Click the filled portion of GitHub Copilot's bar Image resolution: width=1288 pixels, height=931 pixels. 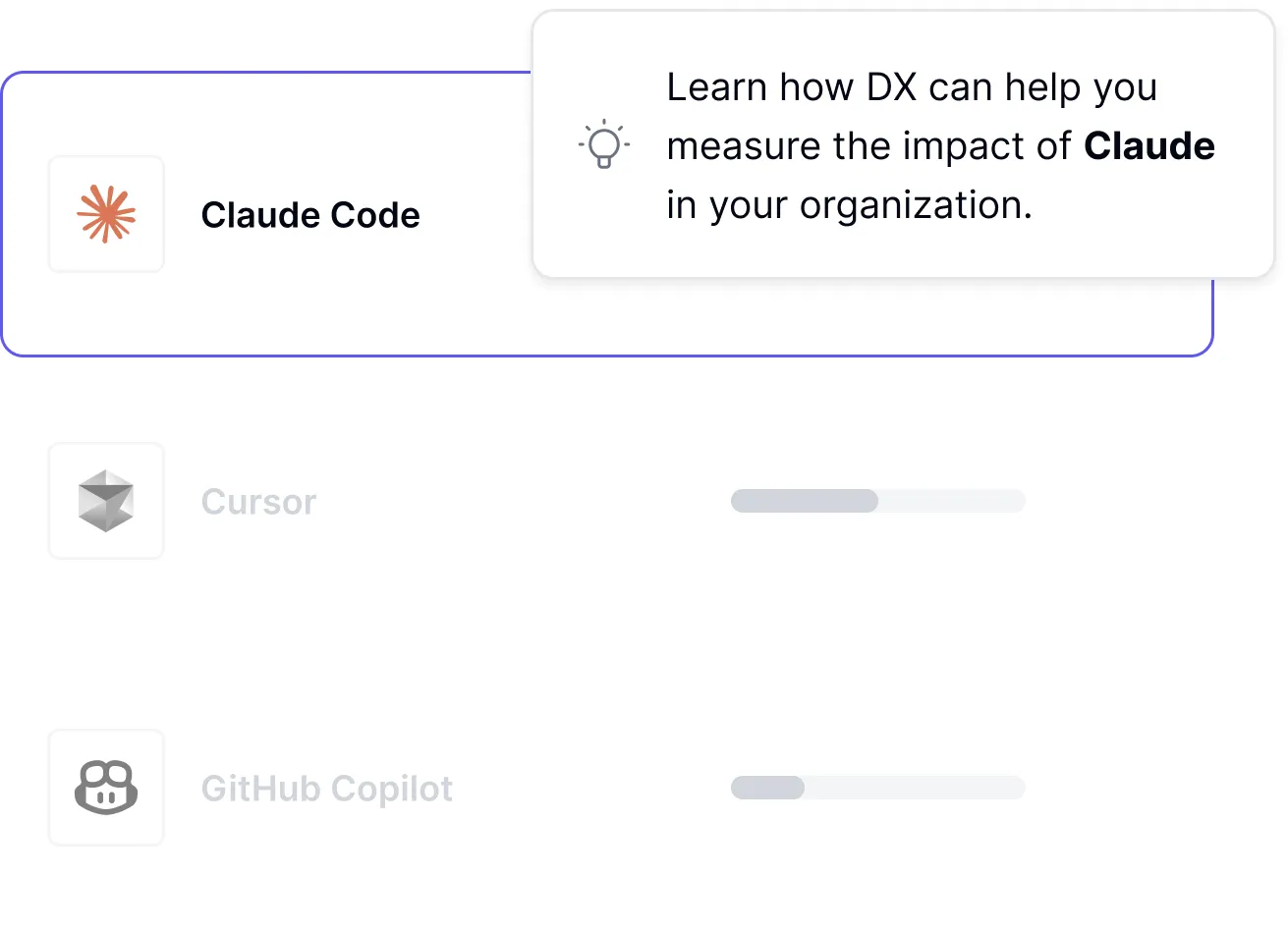click(767, 788)
